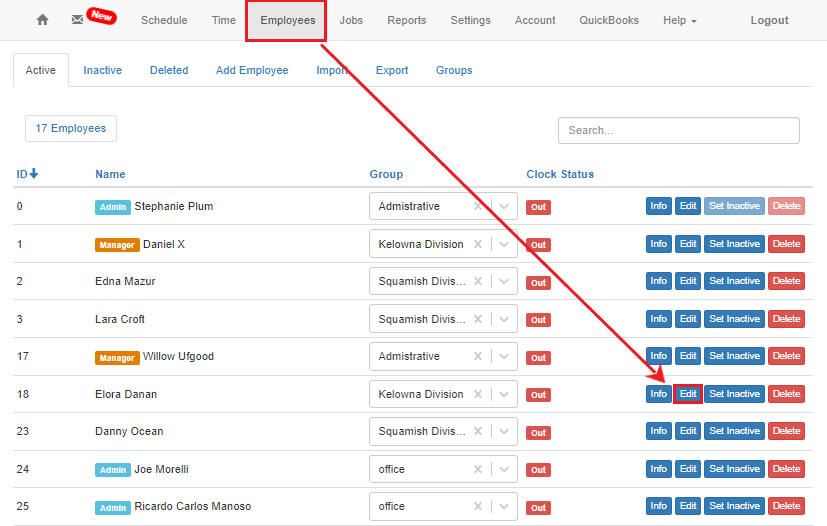Image resolution: width=827 pixels, height=526 pixels.
Task: Edit employee Elora Danan
Action: tap(688, 394)
